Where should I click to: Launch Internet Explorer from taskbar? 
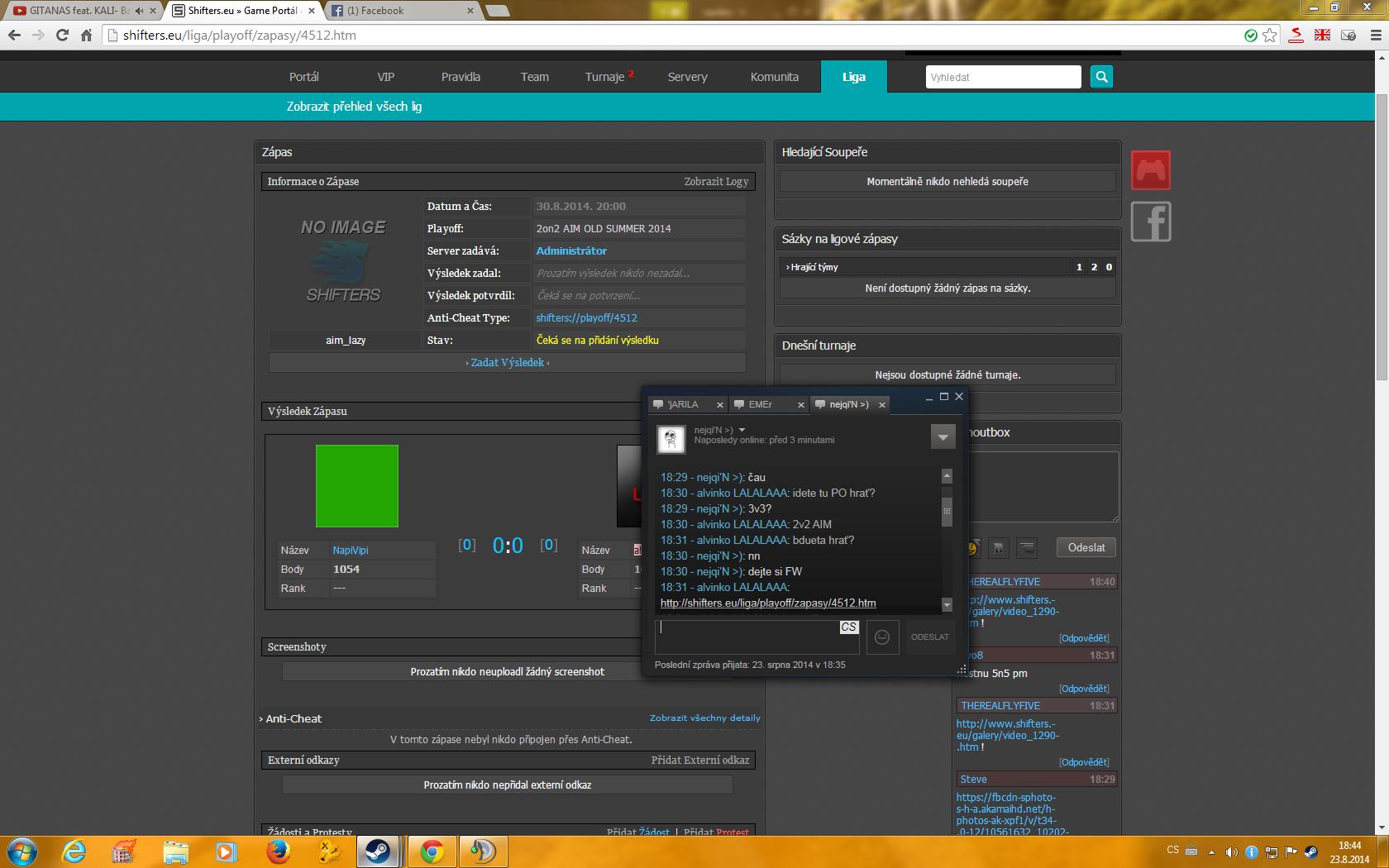pyautogui.click(x=74, y=851)
